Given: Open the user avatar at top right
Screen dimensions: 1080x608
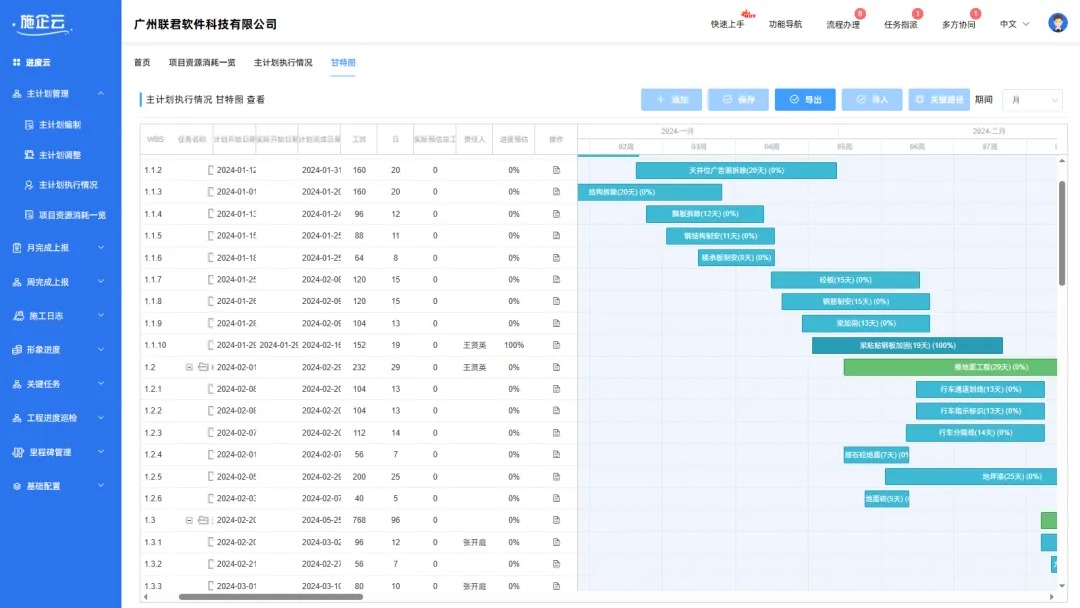Looking at the screenshot, I should (1057, 22).
